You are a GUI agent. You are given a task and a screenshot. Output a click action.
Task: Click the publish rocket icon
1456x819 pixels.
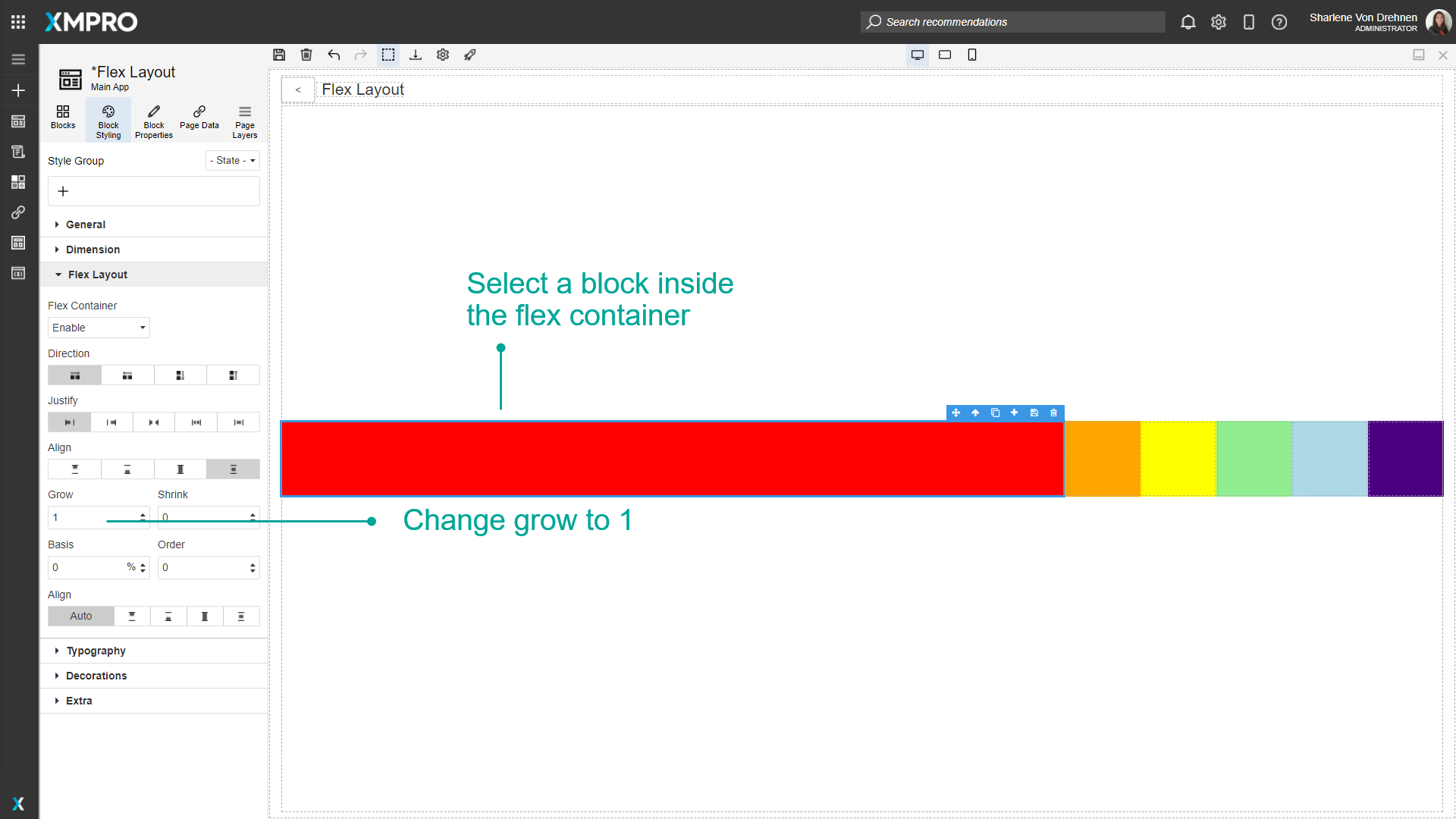(x=470, y=55)
